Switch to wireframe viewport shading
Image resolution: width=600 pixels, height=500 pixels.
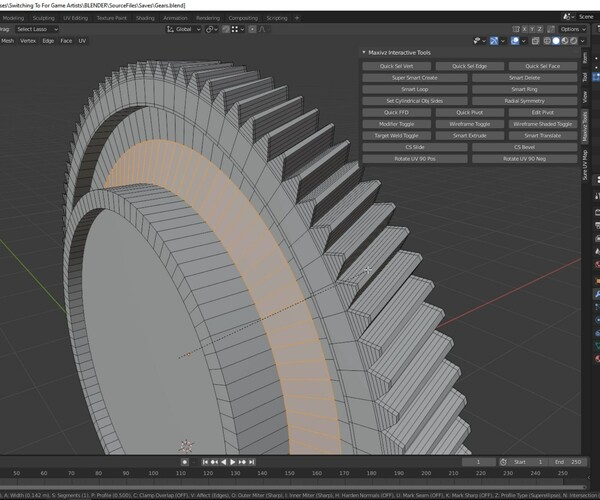tap(547, 41)
